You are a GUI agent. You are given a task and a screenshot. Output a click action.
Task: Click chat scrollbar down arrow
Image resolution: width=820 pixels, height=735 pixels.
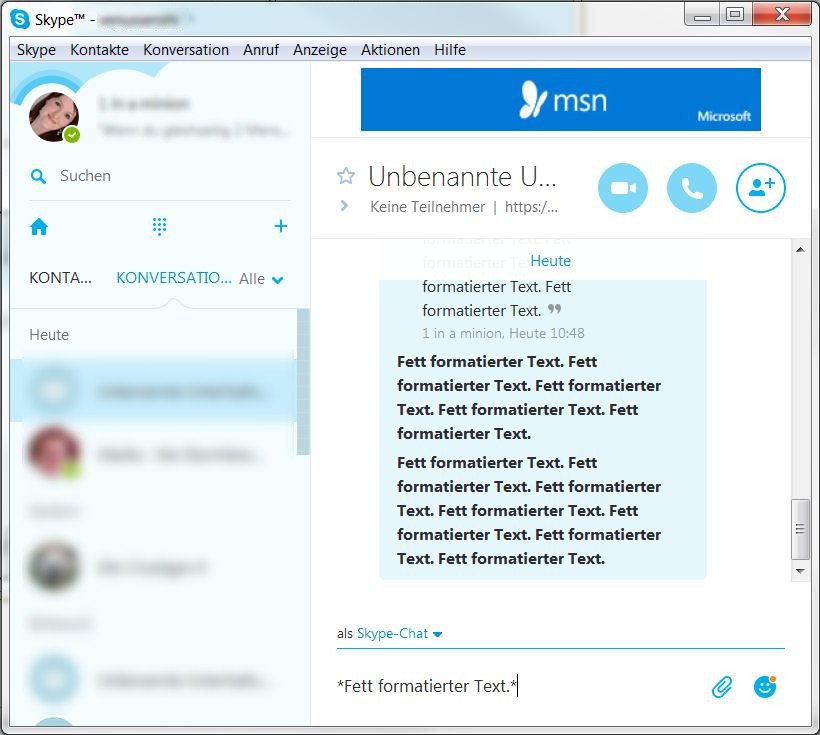tap(800, 571)
